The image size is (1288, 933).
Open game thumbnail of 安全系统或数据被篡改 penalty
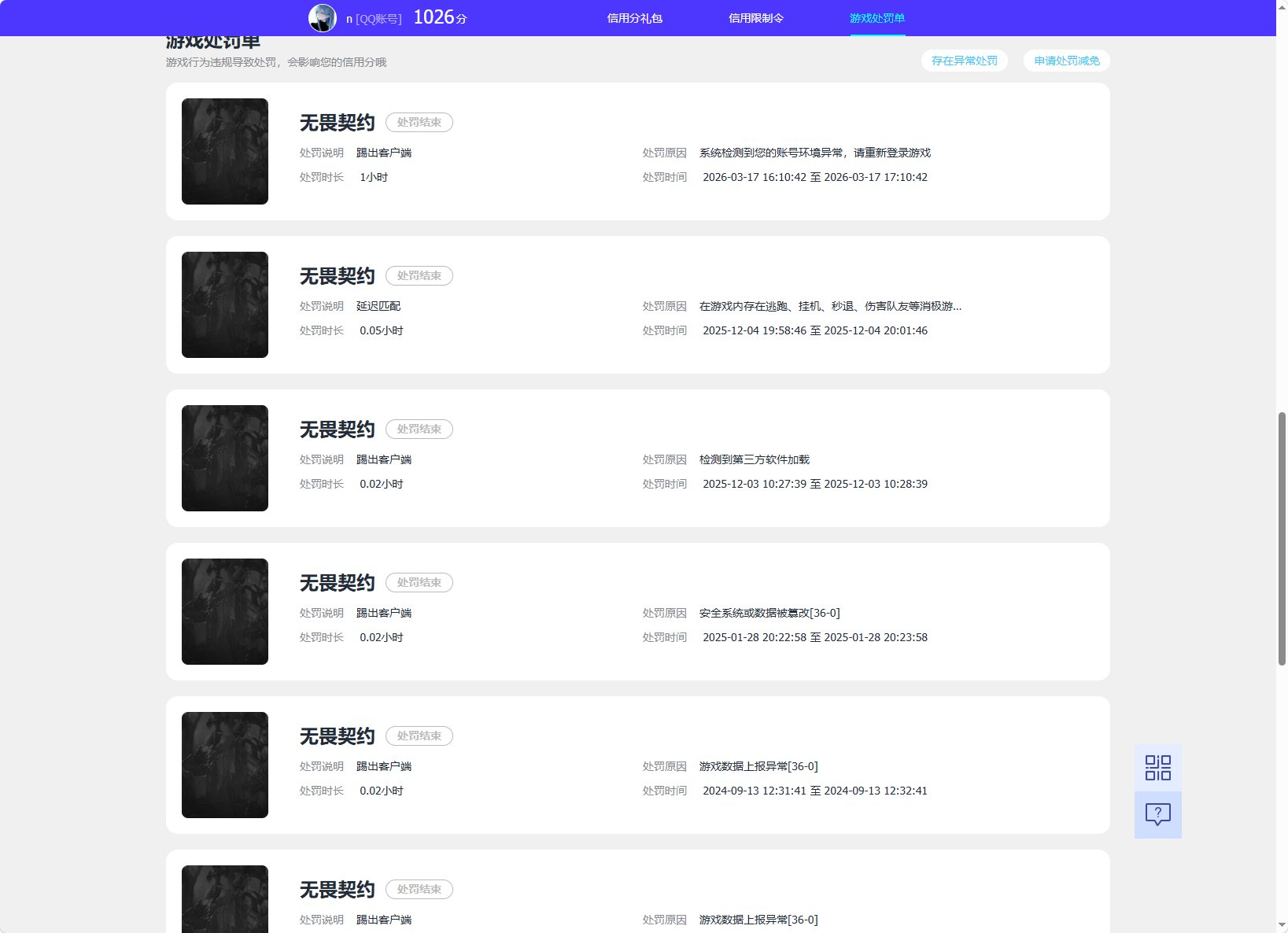pos(225,611)
